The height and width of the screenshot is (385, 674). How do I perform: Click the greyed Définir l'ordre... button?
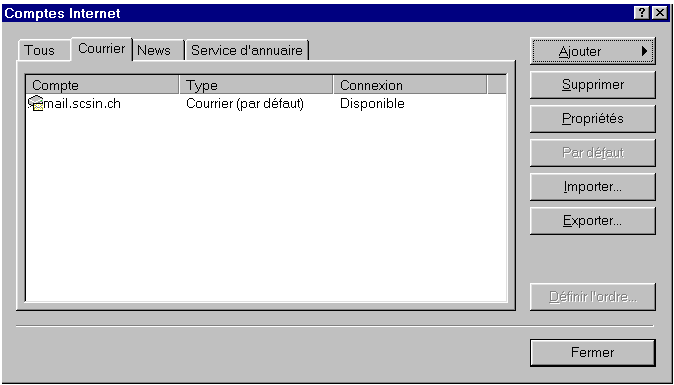click(x=592, y=297)
